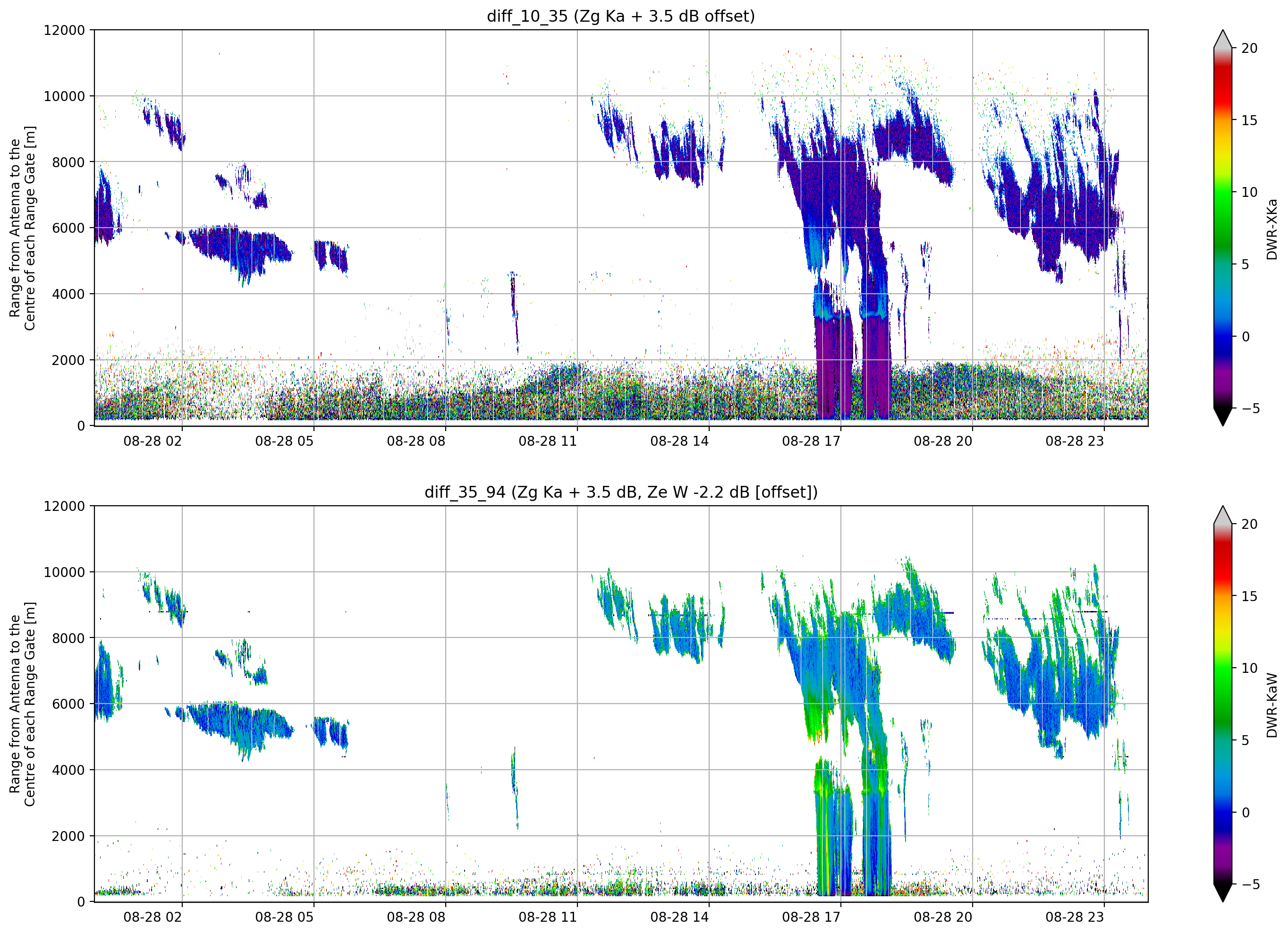Click the top plot's "8000" y-axis tick

click(x=68, y=162)
